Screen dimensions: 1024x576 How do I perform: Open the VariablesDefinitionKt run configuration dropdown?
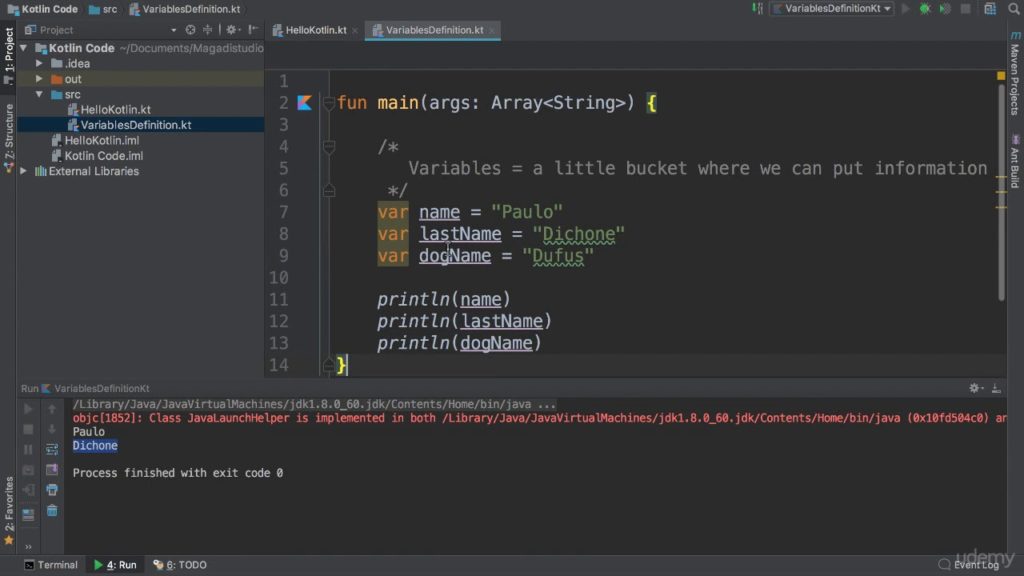(x=832, y=8)
